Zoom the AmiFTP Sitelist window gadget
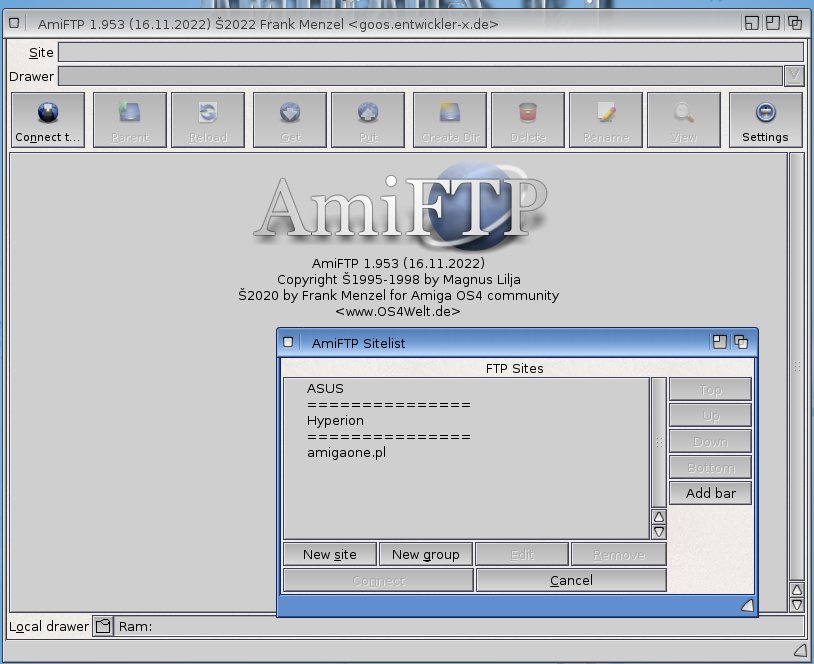This screenshot has width=814, height=664. (x=720, y=342)
